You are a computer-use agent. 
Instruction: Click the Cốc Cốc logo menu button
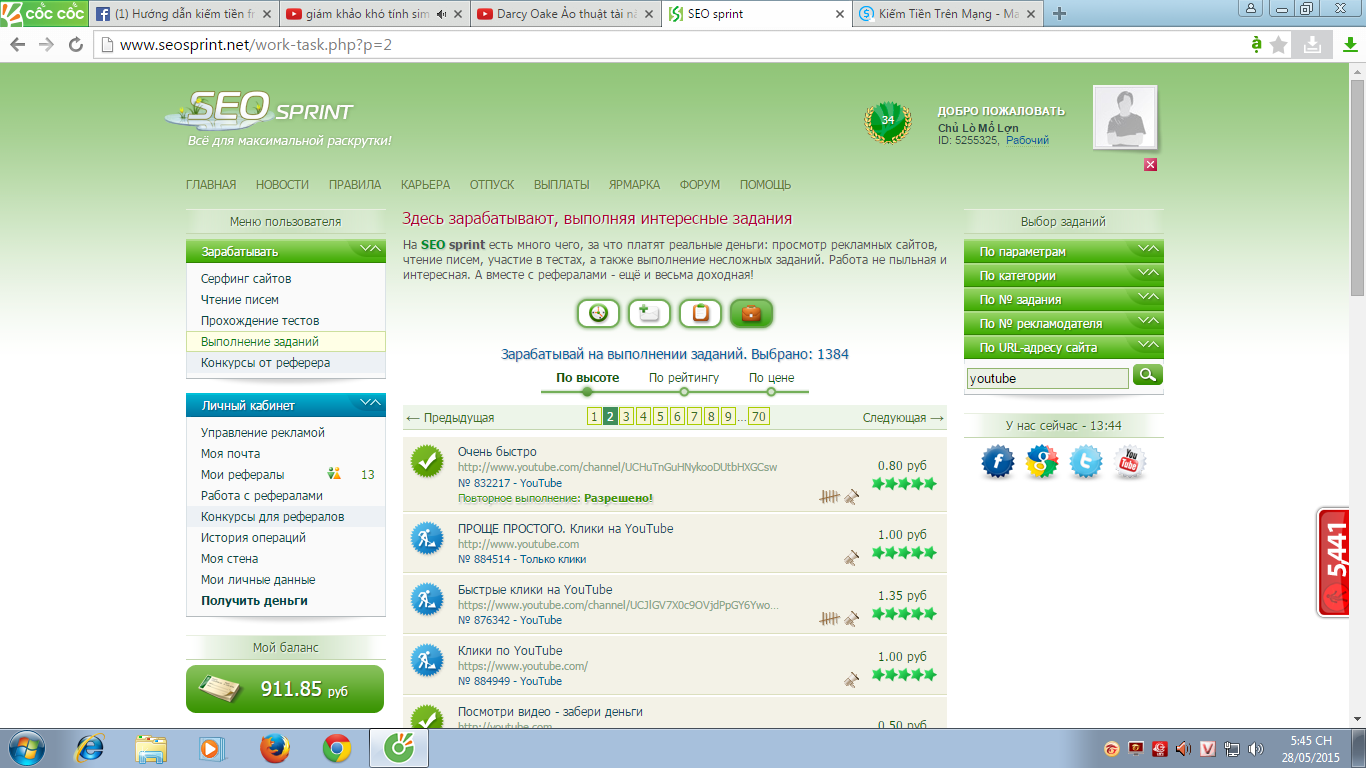coord(43,14)
